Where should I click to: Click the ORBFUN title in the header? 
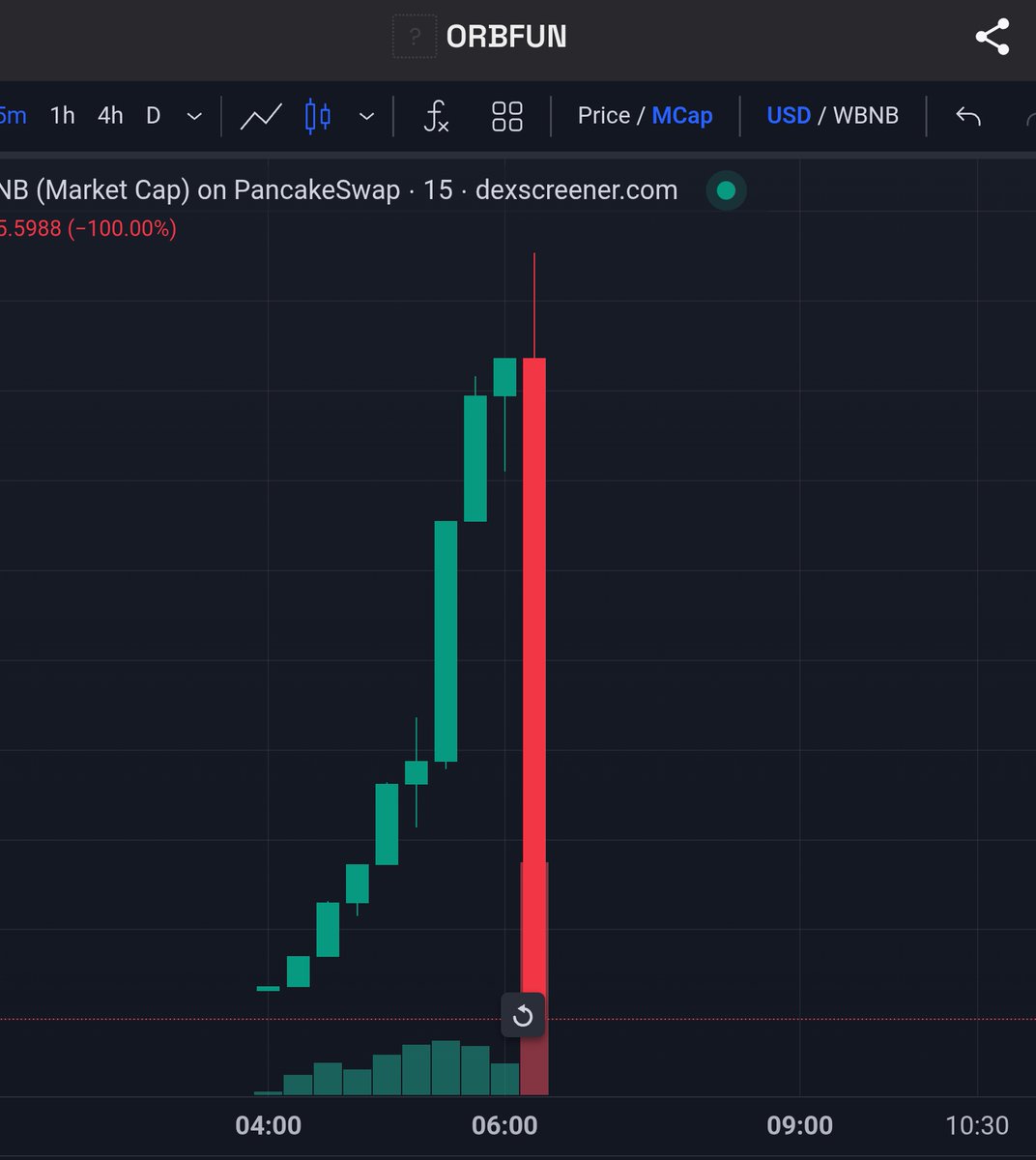tap(507, 36)
